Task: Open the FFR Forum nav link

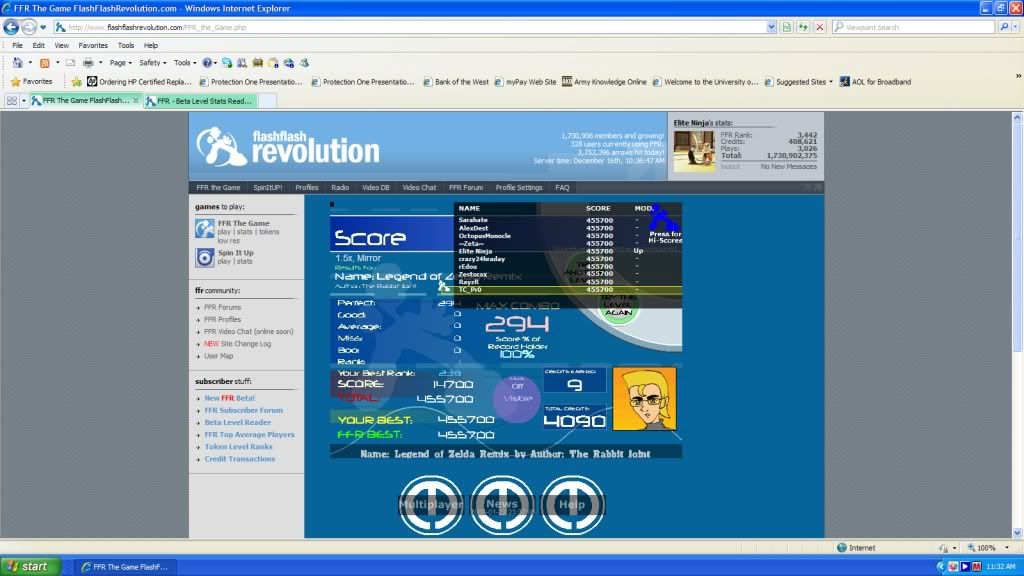Action: [x=465, y=187]
